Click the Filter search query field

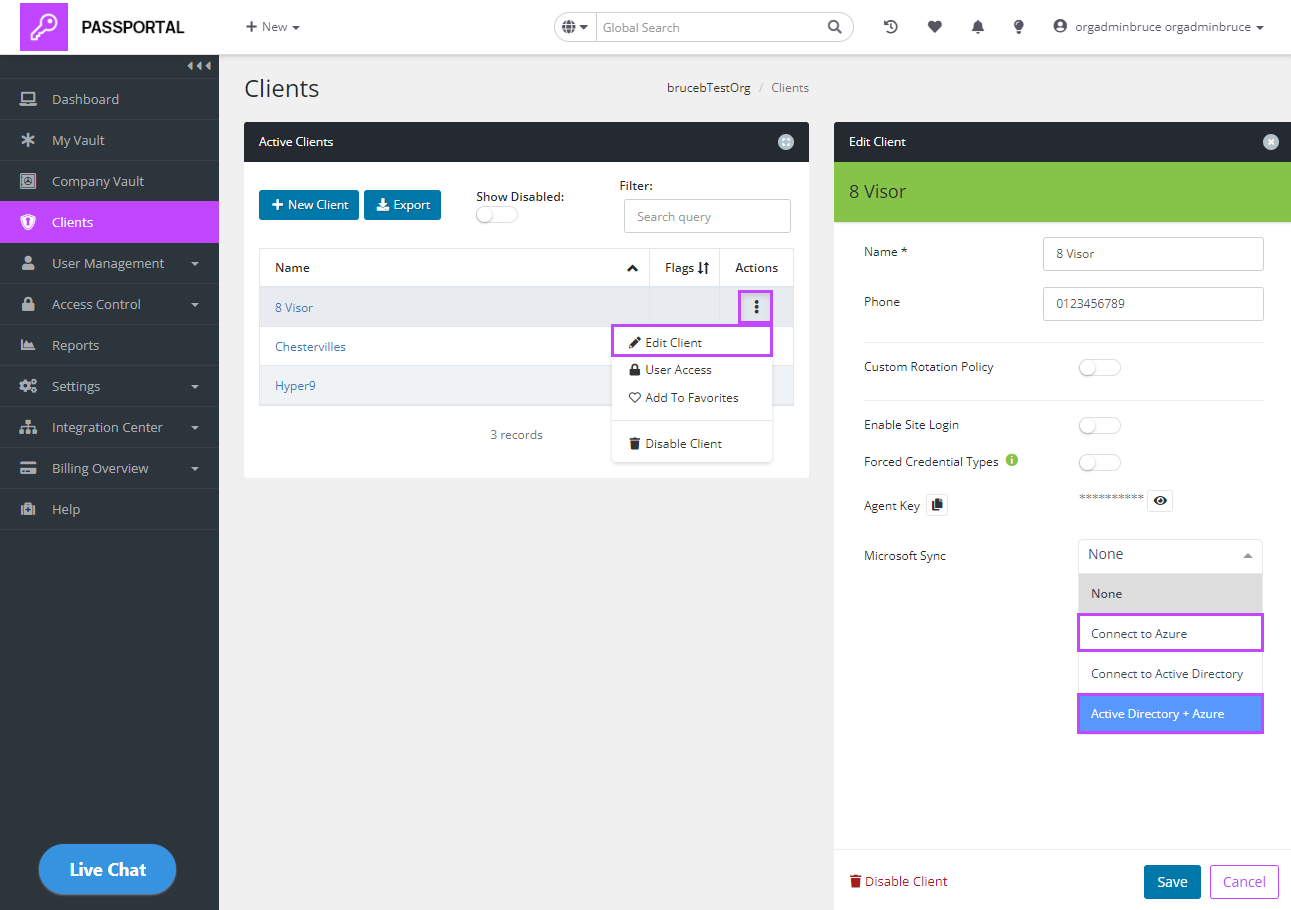[x=707, y=216]
